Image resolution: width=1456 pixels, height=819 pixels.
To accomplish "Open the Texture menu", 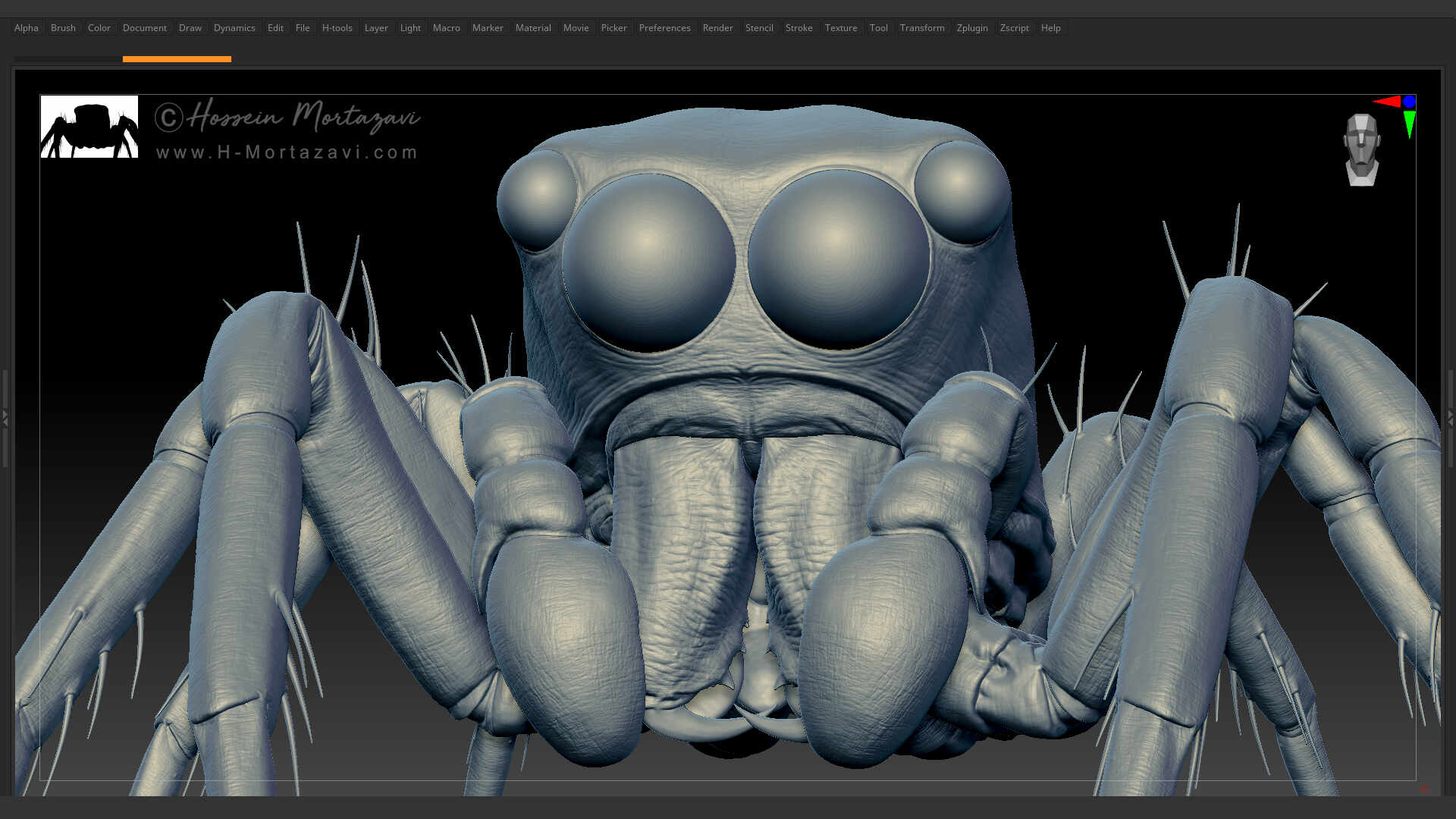I will (841, 28).
